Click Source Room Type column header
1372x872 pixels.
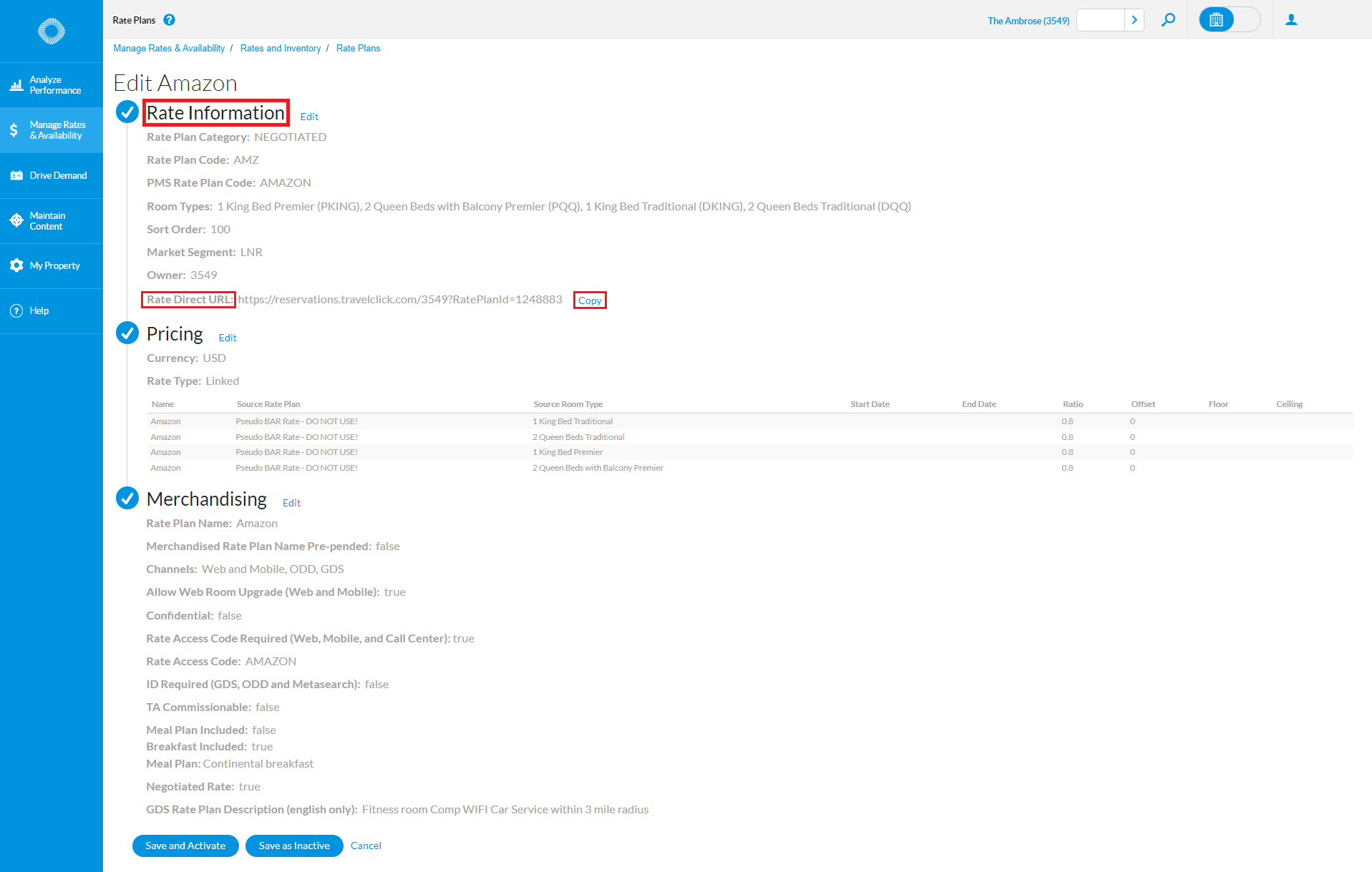[568, 404]
